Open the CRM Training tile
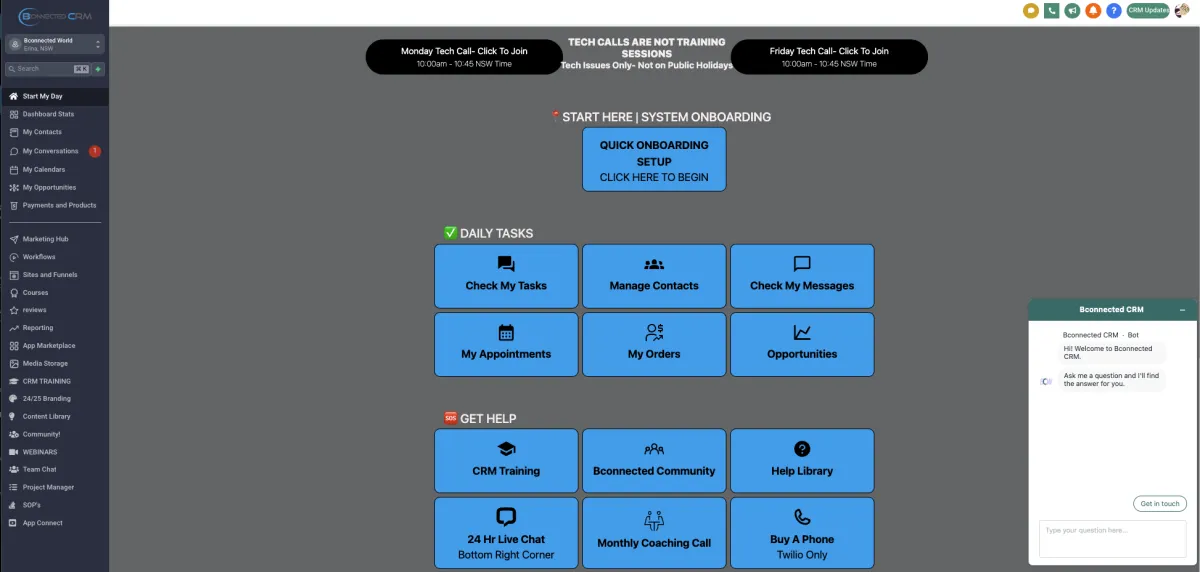Screen dimensions: 1200x572 (506, 461)
